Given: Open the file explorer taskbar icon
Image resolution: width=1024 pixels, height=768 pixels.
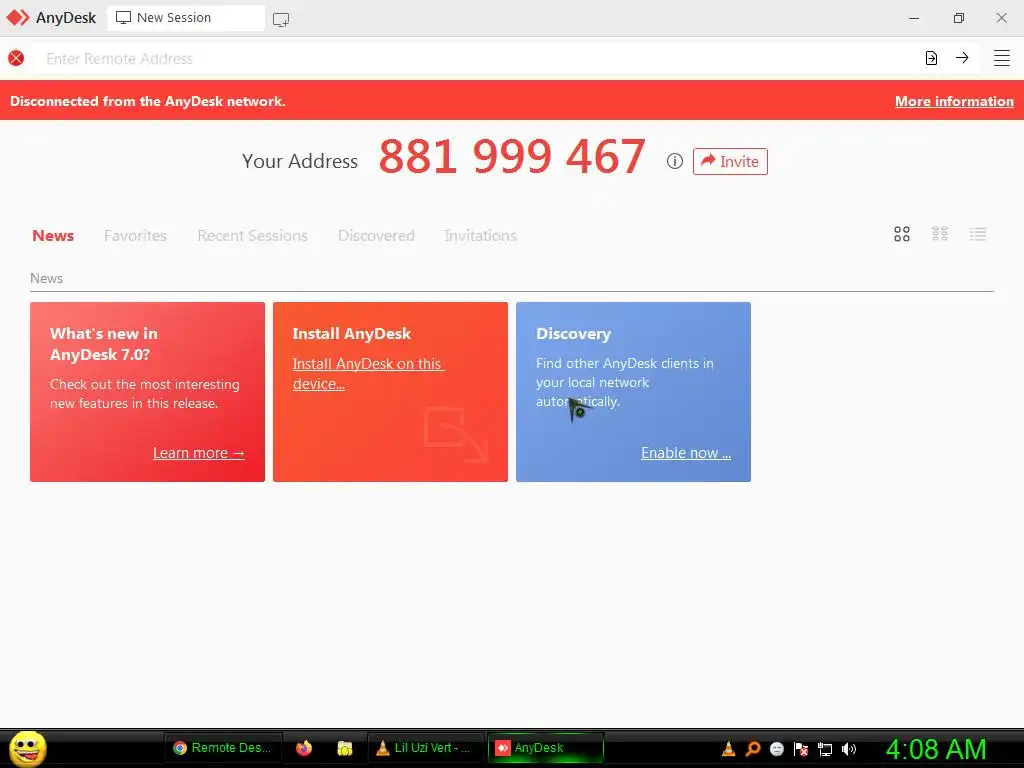Looking at the screenshot, I should [x=345, y=748].
